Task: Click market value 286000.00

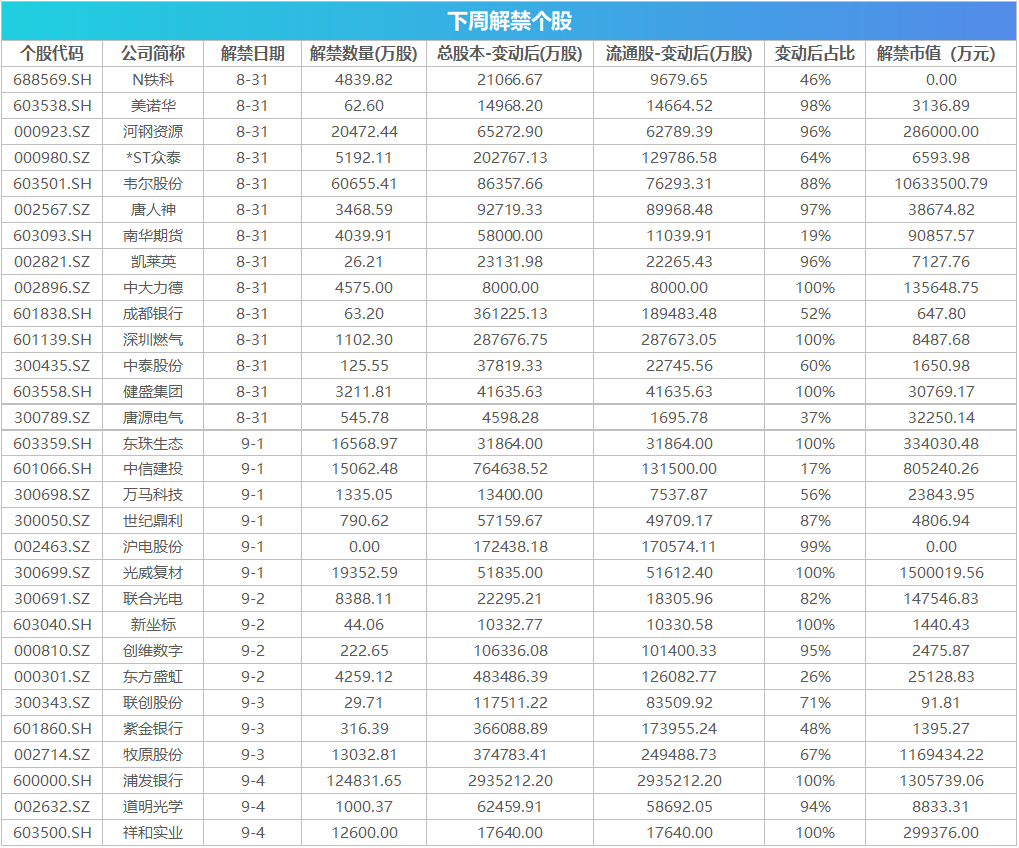Action: 940,132
